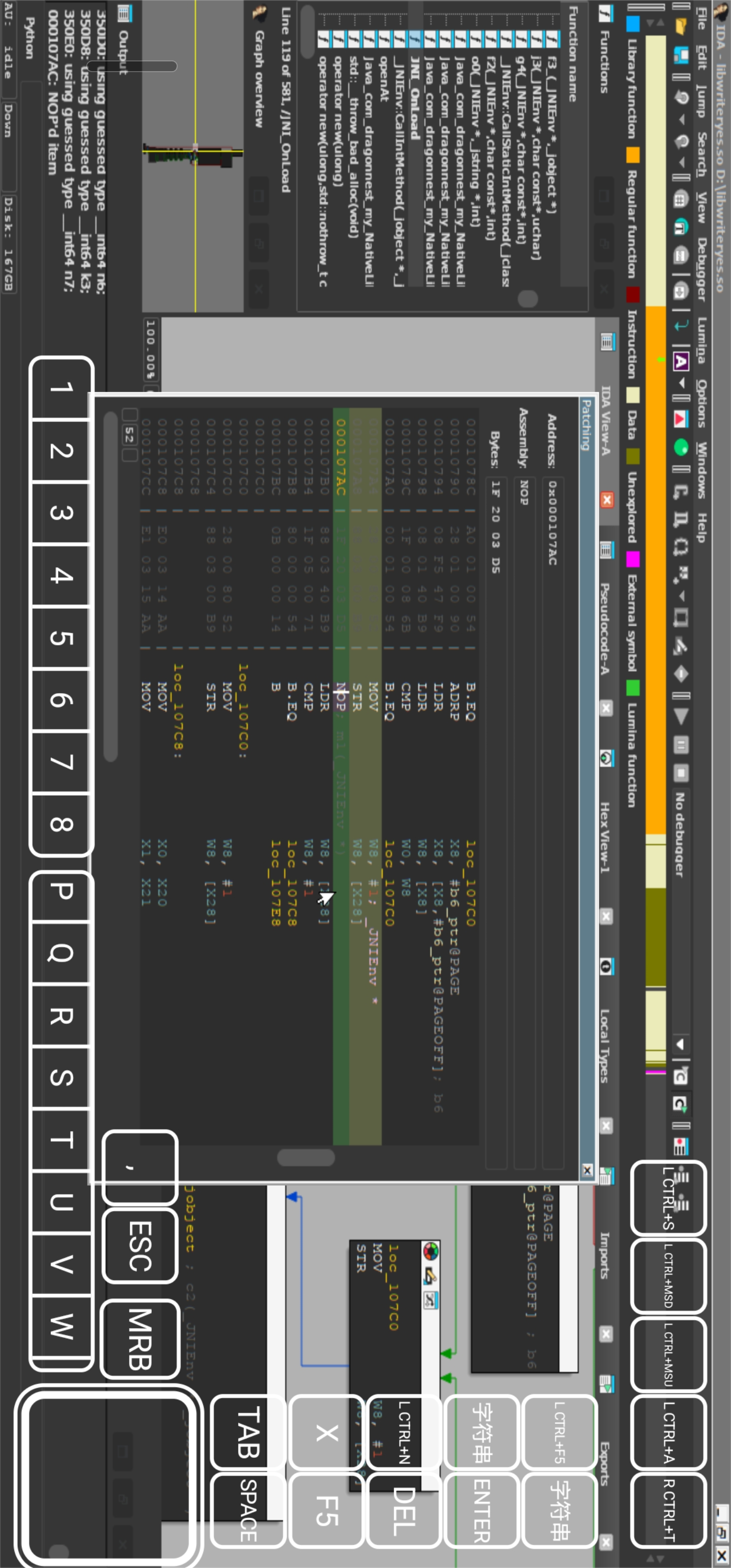
Task: Tap the on-screen SPACE key
Action: point(248,1510)
